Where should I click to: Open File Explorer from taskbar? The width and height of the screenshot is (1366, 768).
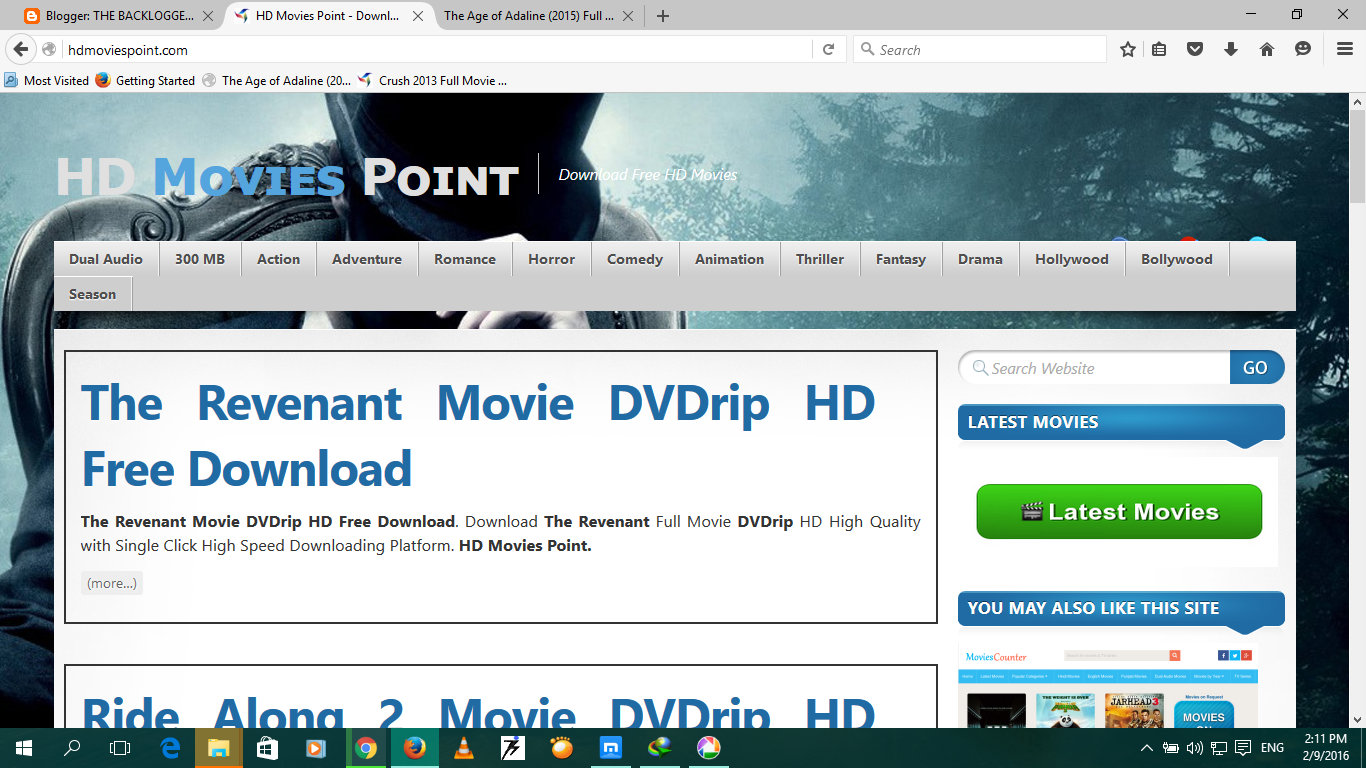tap(218, 748)
